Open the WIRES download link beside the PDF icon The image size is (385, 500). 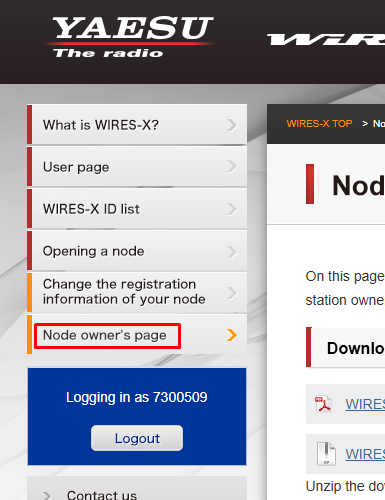coord(365,404)
